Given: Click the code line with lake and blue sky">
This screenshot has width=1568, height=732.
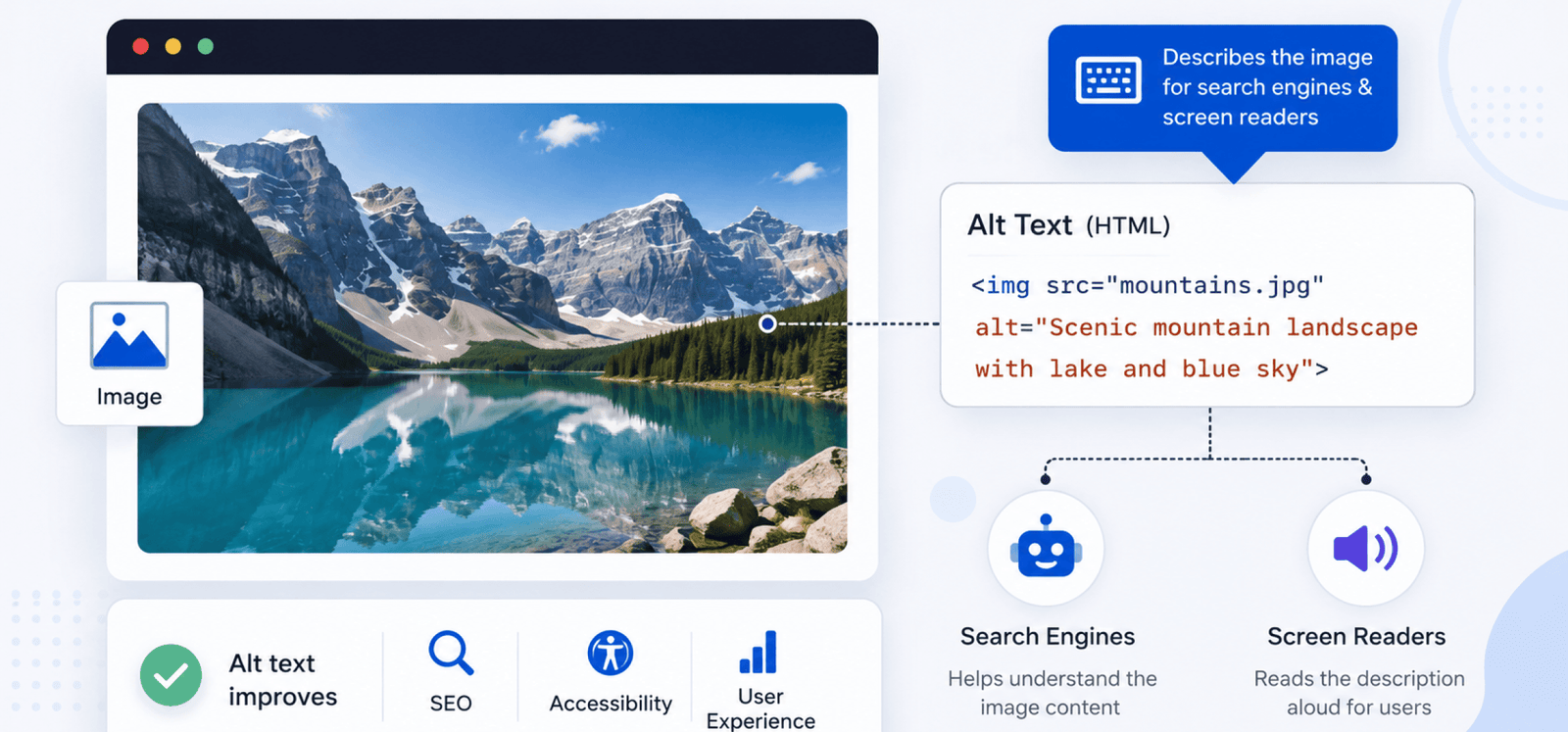Looking at the screenshot, I should pyautogui.click(x=1151, y=369).
